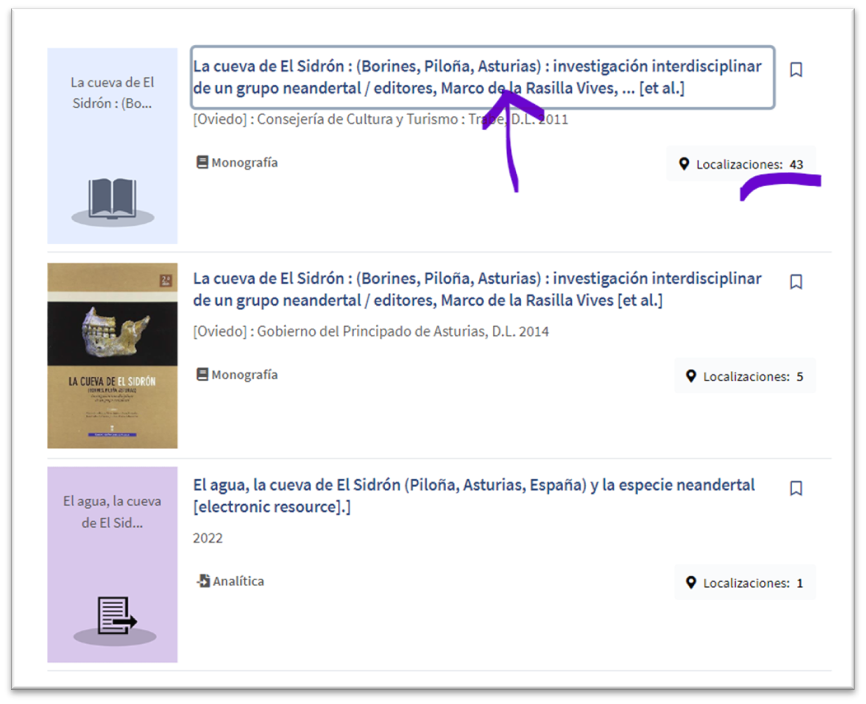Open the first La cueva de El Sidrón title
This screenshot has height=704, width=866.
(x=476, y=77)
